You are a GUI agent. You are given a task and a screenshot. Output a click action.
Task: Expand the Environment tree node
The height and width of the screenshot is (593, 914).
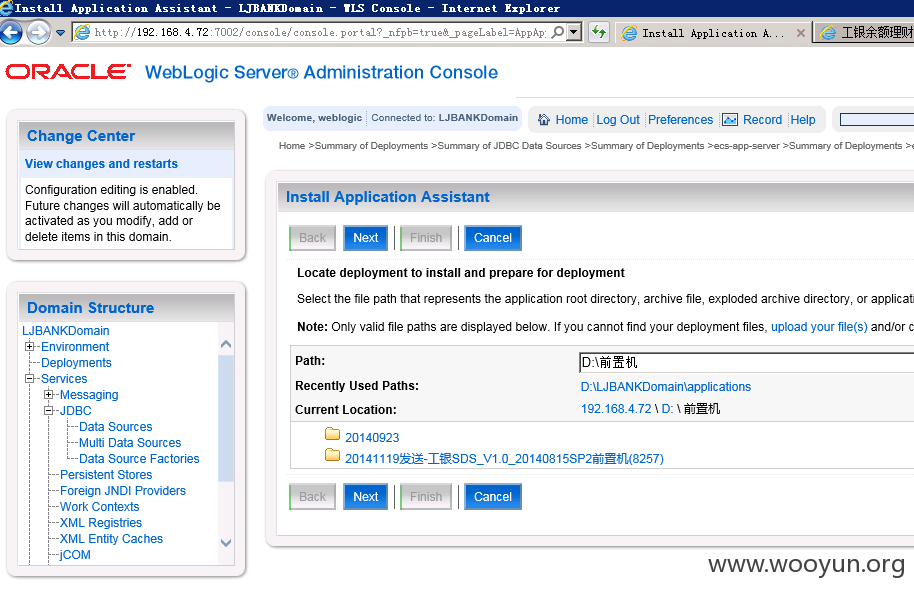[x=29, y=346]
